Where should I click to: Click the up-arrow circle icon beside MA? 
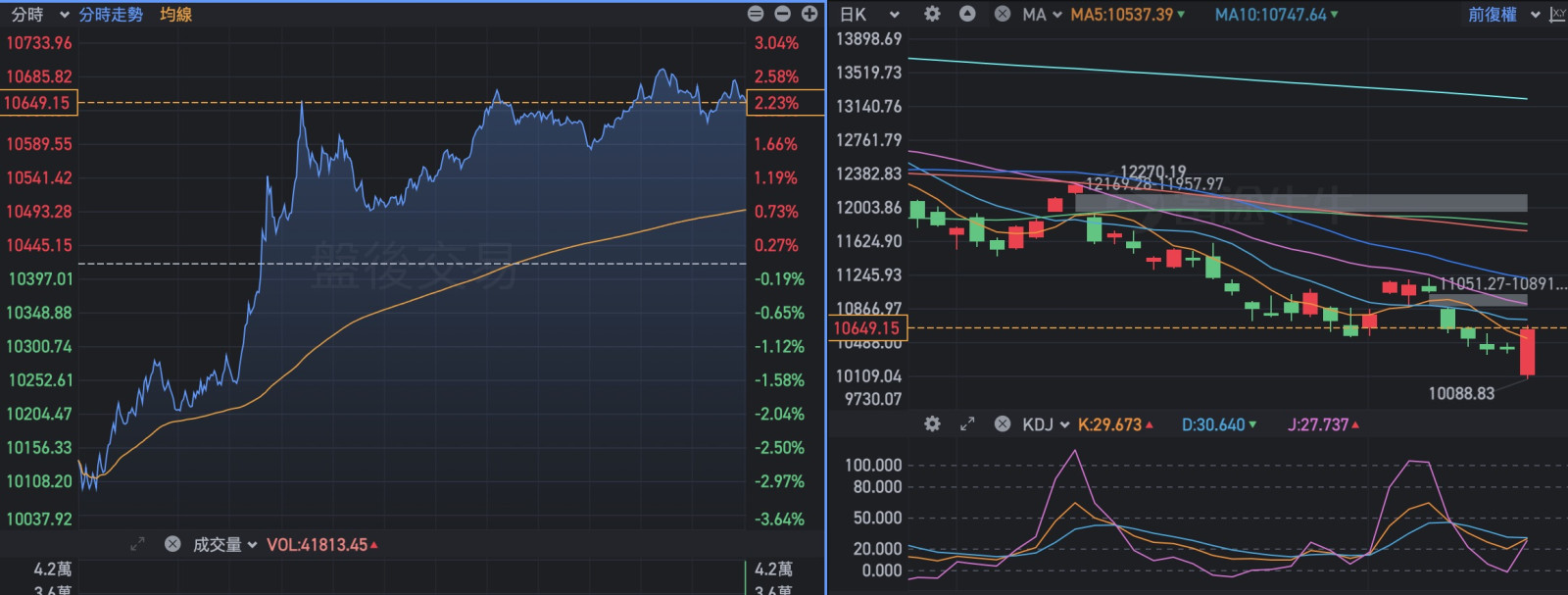[967, 14]
